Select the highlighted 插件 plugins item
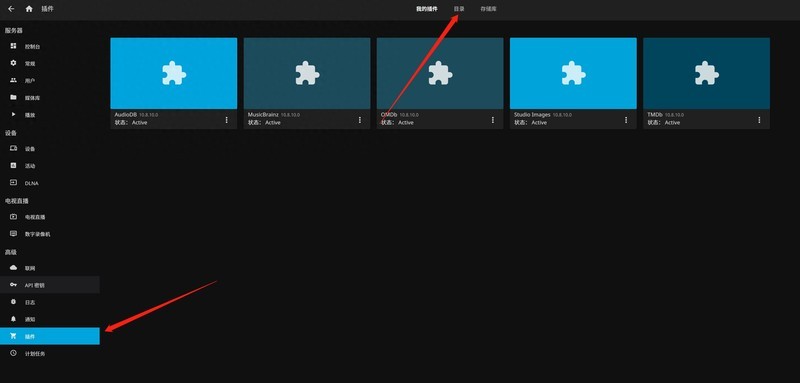Image resolution: width=800 pixels, height=383 pixels. click(50, 336)
